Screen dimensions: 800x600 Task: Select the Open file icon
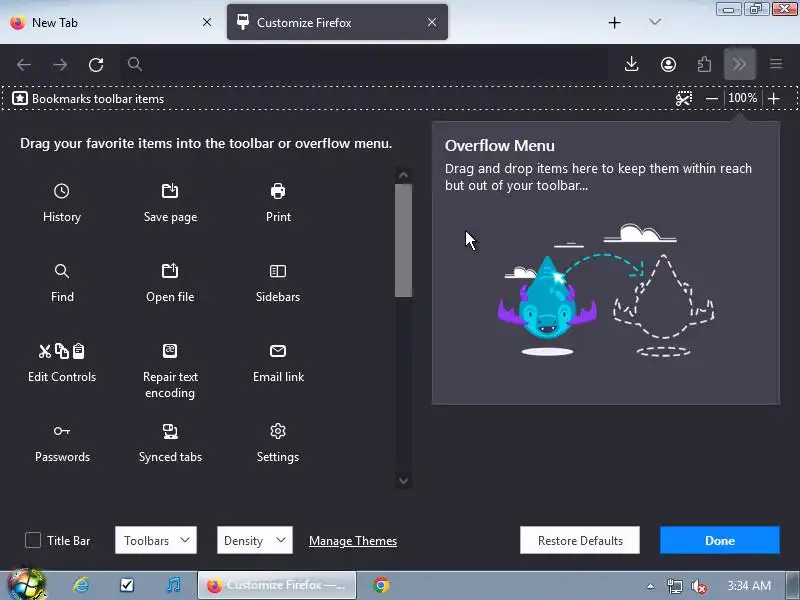[x=170, y=270]
